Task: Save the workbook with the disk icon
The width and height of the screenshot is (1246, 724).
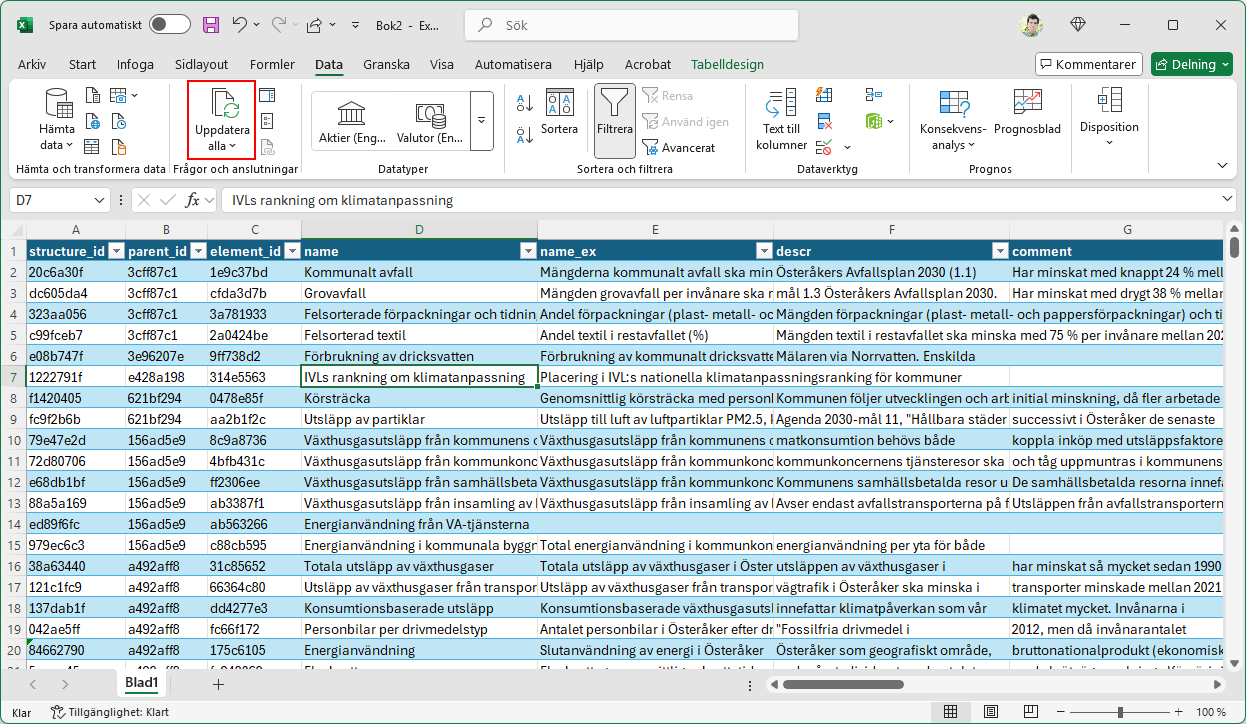Action: point(211,25)
